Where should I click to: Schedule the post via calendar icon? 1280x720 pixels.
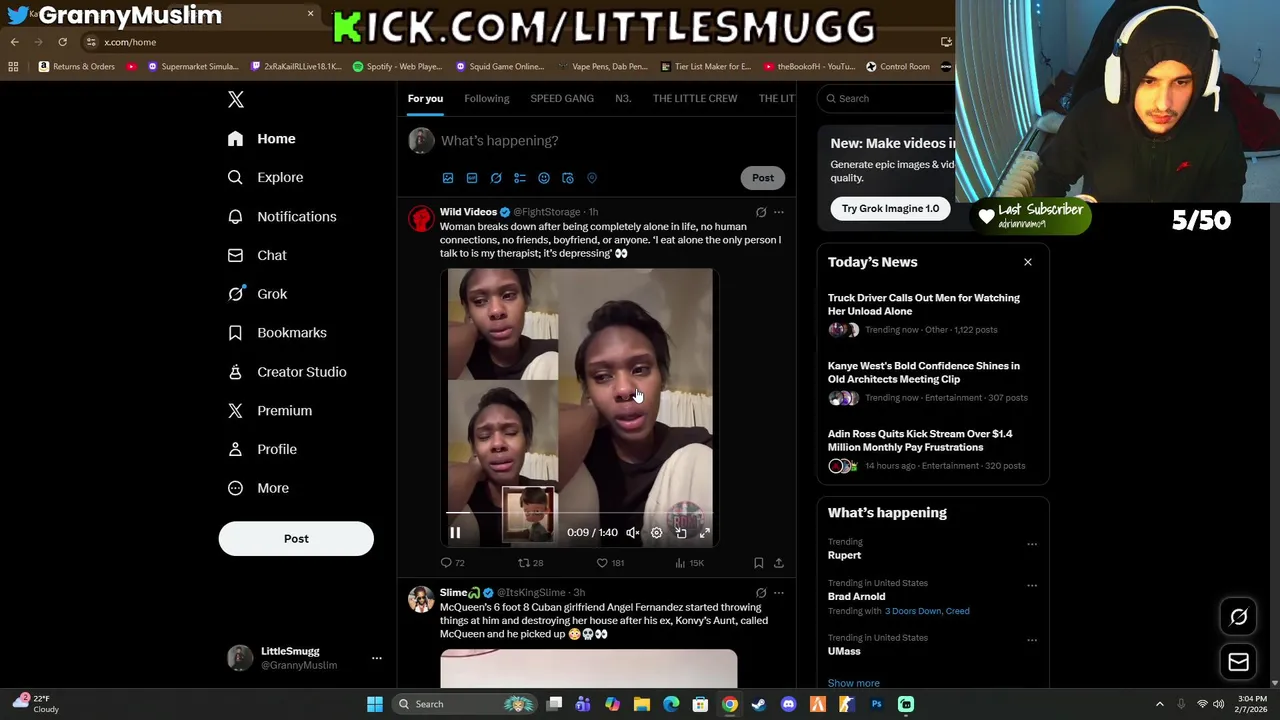[568, 178]
